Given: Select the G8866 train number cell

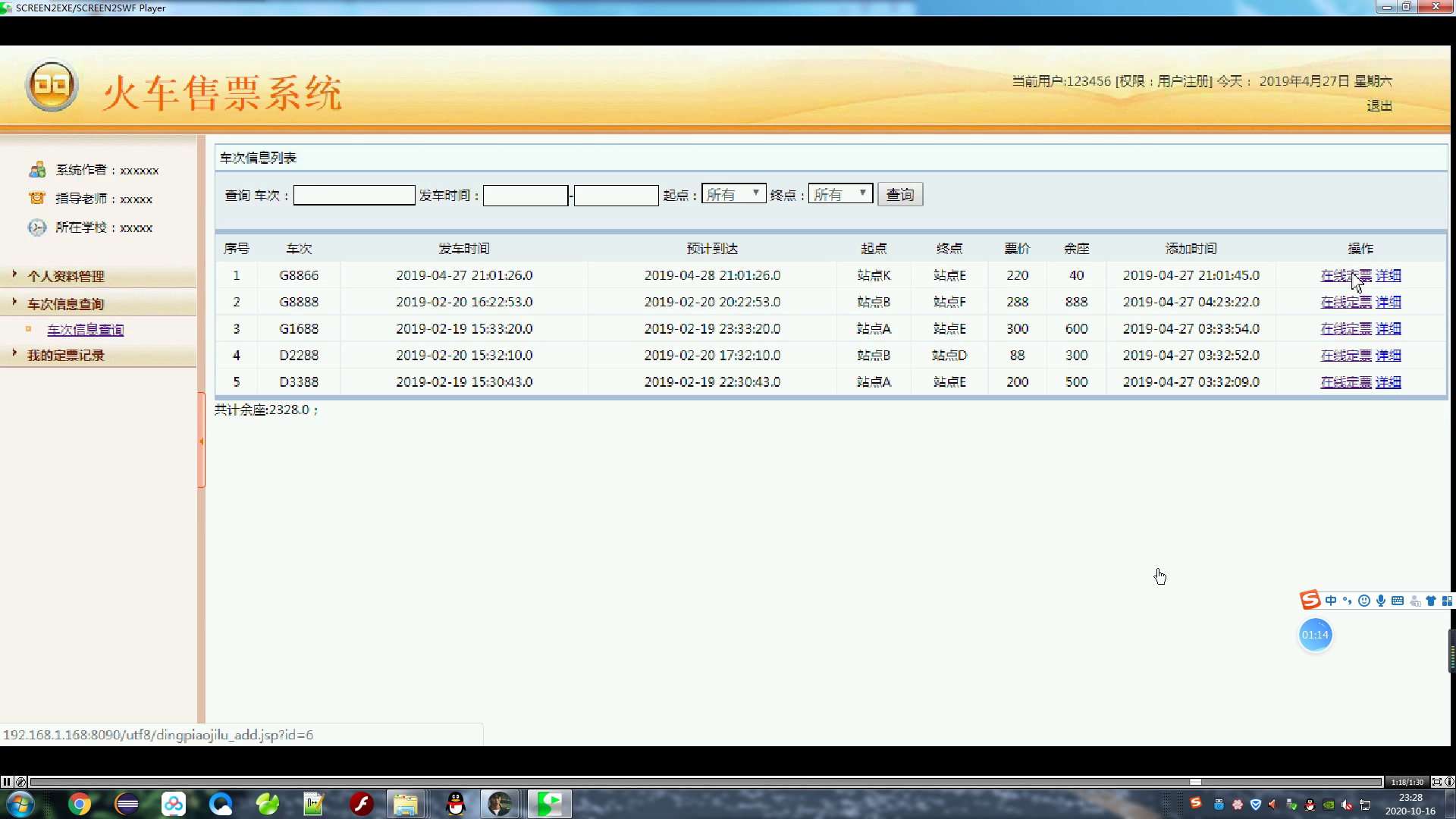Looking at the screenshot, I should (299, 275).
